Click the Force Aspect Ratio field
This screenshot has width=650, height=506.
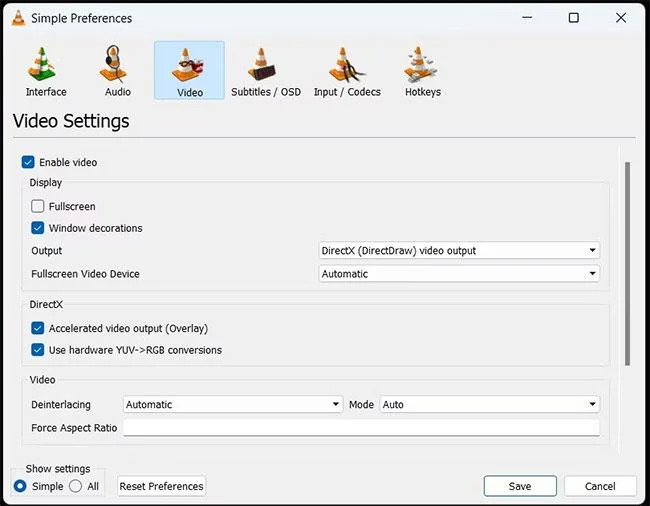pyautogui.click(x=361, y=428)
